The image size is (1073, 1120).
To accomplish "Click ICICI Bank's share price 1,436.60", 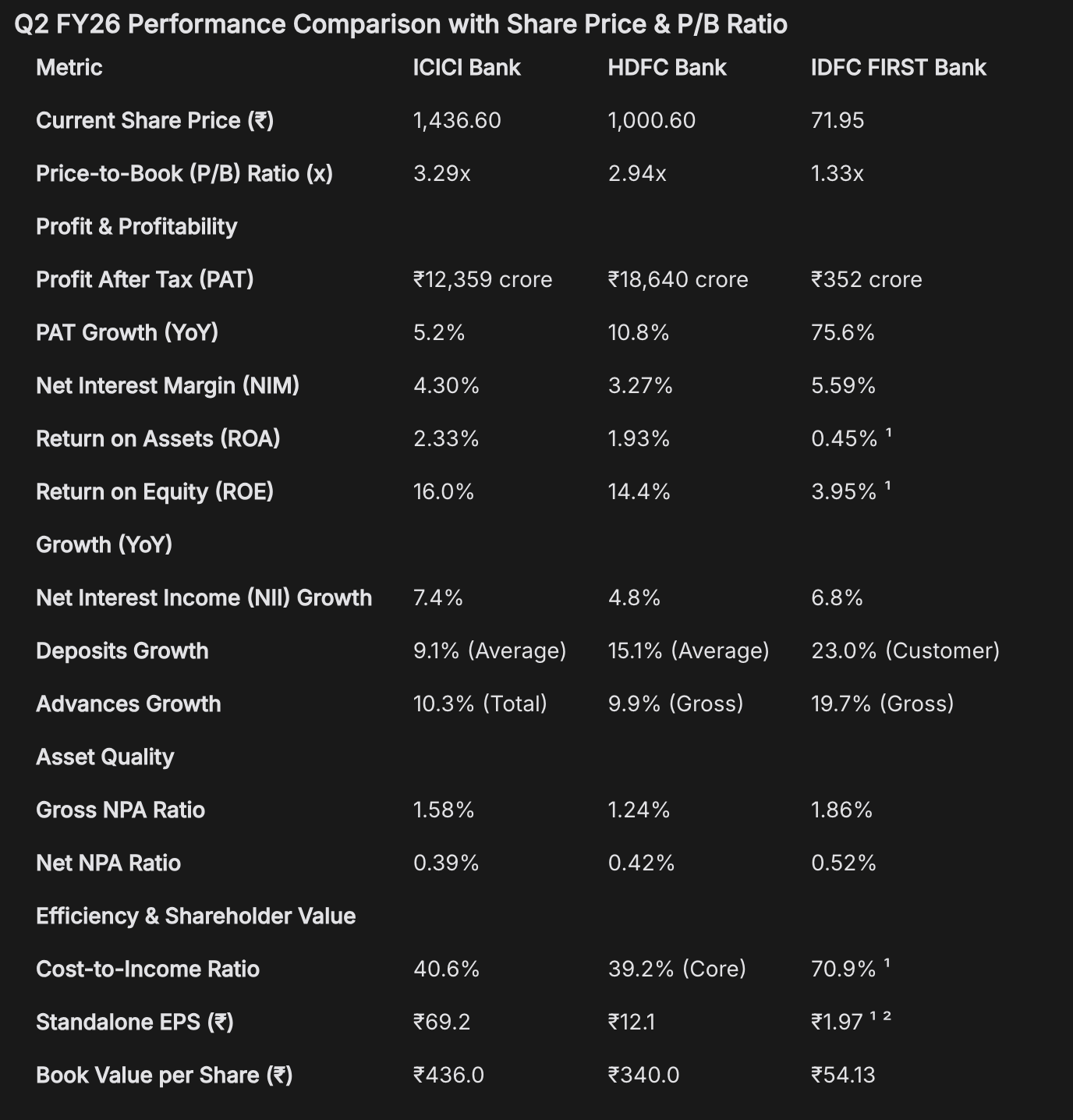I will 457,121.
